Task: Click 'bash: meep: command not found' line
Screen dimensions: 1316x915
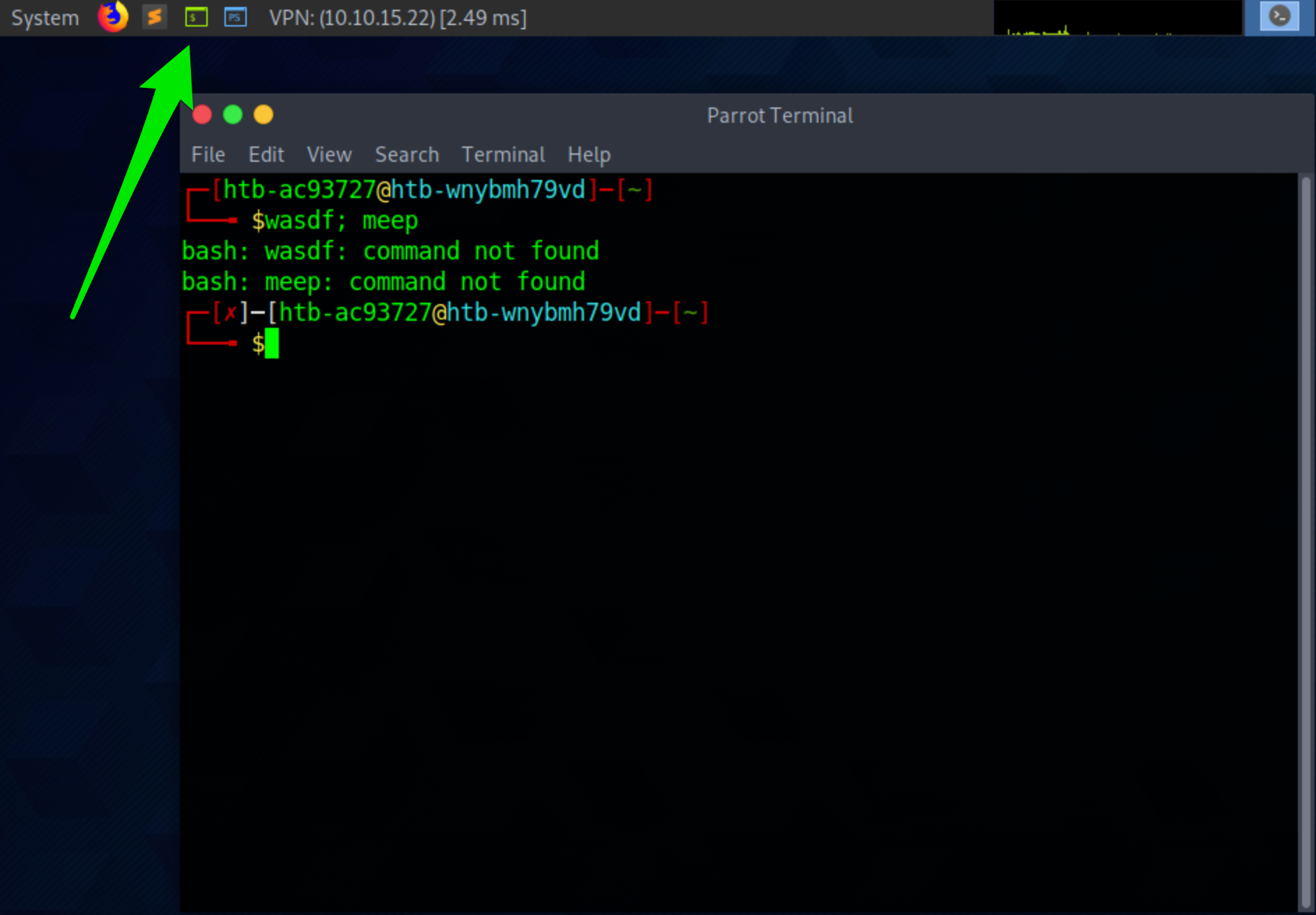Action: 383,282
